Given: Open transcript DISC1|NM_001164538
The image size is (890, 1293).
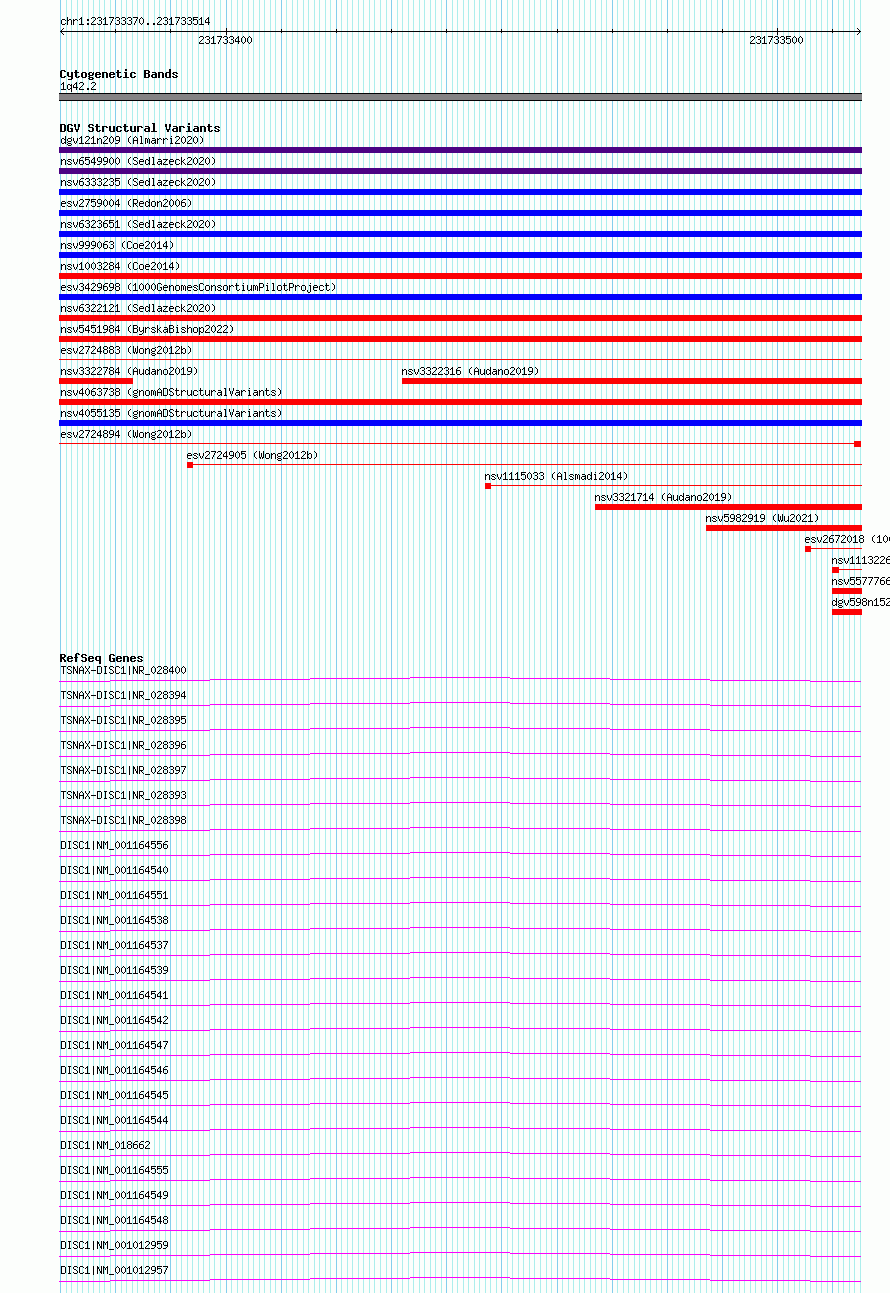Looking at the screenshot, I should pyautogui.click(x=114, y=920).
